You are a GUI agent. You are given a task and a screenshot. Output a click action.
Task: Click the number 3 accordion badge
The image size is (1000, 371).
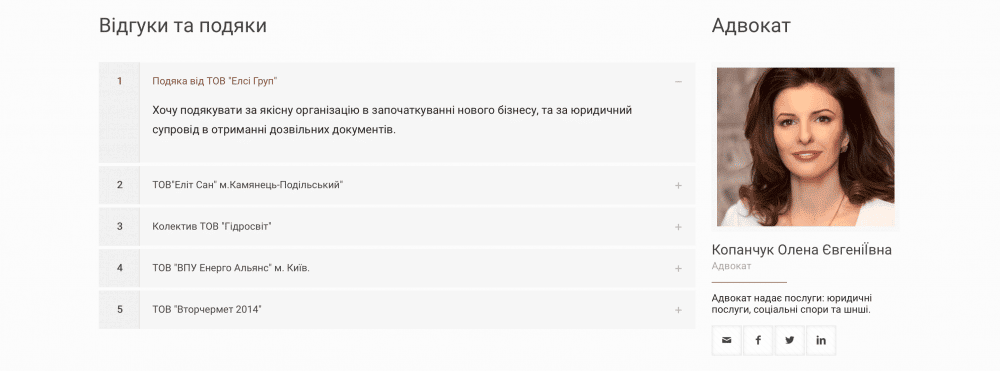(x=119, y=226)
